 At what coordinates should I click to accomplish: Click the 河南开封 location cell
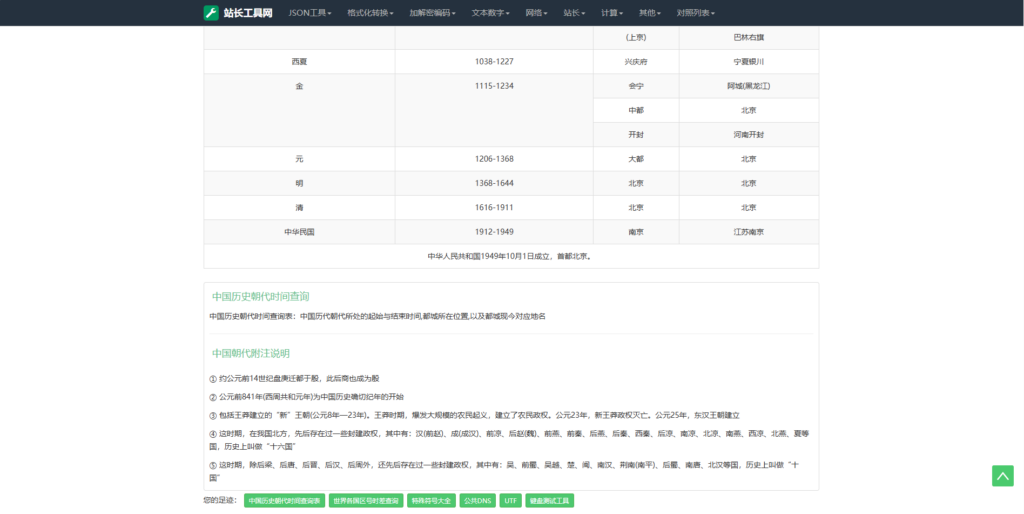pyautogui.click(x=748, y=135)
